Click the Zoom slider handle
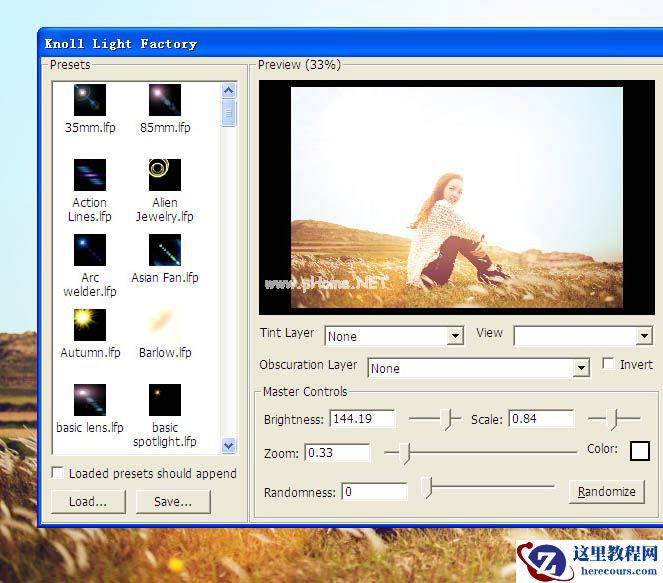Image resolution: width=663 pixels, height=583 pixels. (405, 453)
